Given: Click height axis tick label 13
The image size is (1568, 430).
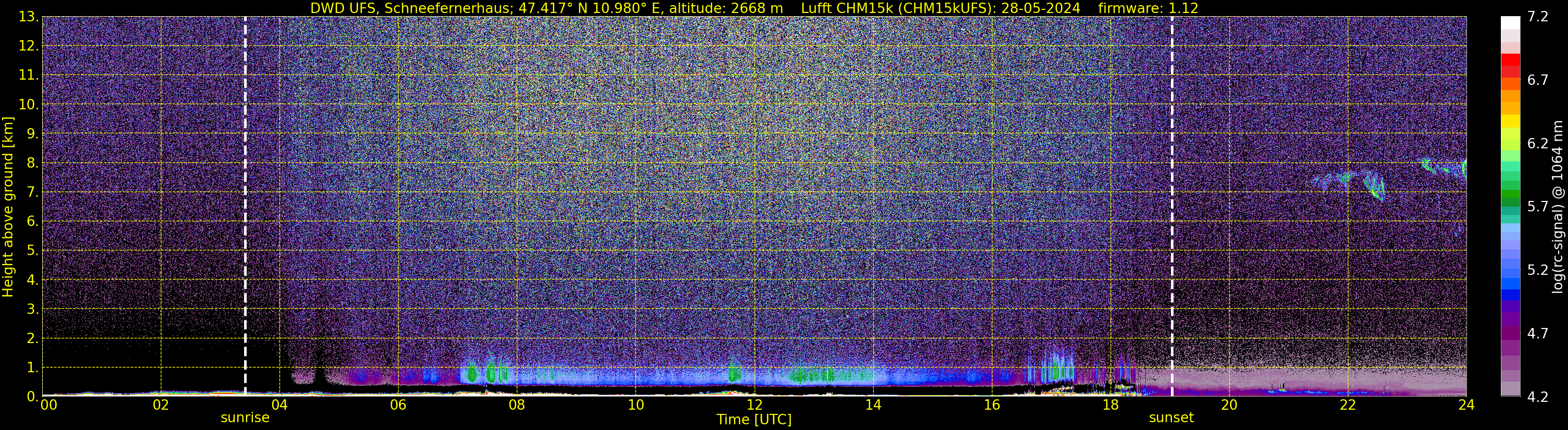Looking at the screenshot, I should [28, 17].
